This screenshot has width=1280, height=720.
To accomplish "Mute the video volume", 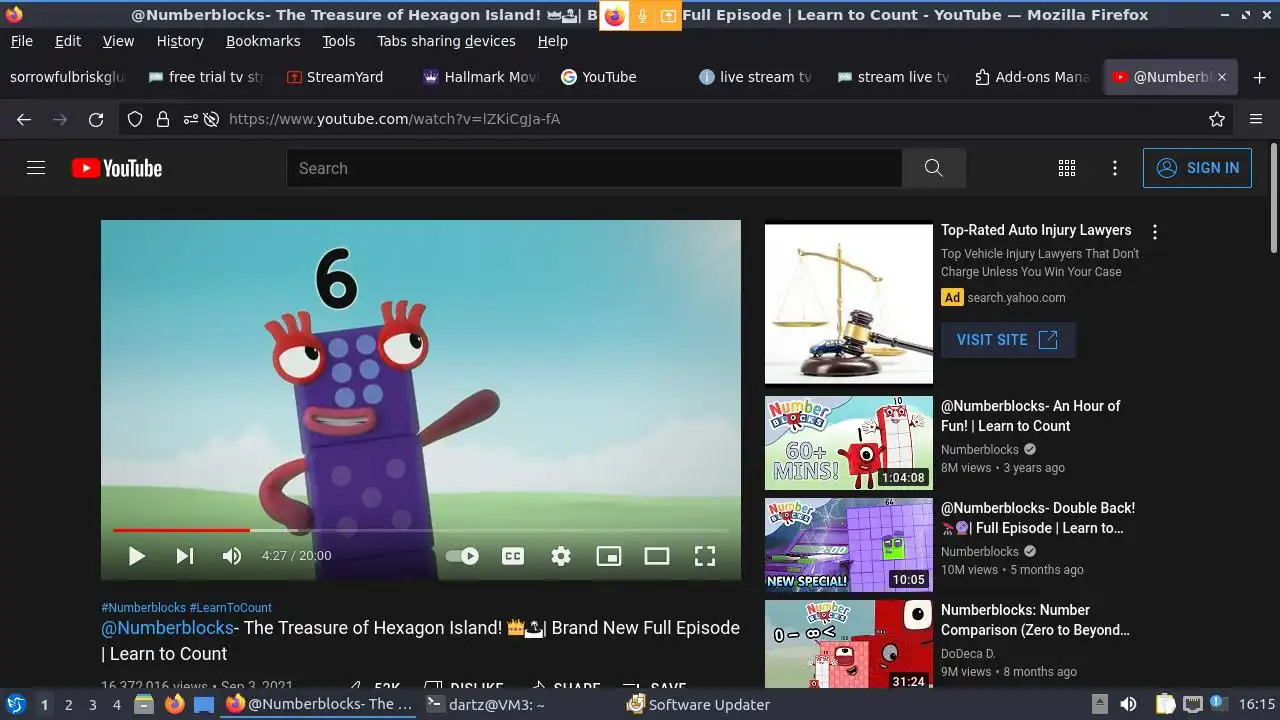I will pyautogui.click(x=232, y=556).
